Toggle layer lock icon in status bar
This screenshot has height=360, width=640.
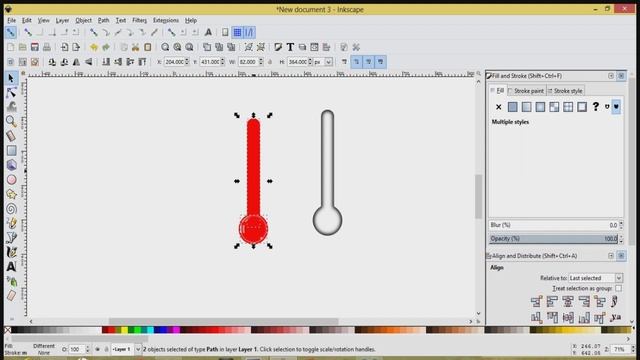pos(106,349)
